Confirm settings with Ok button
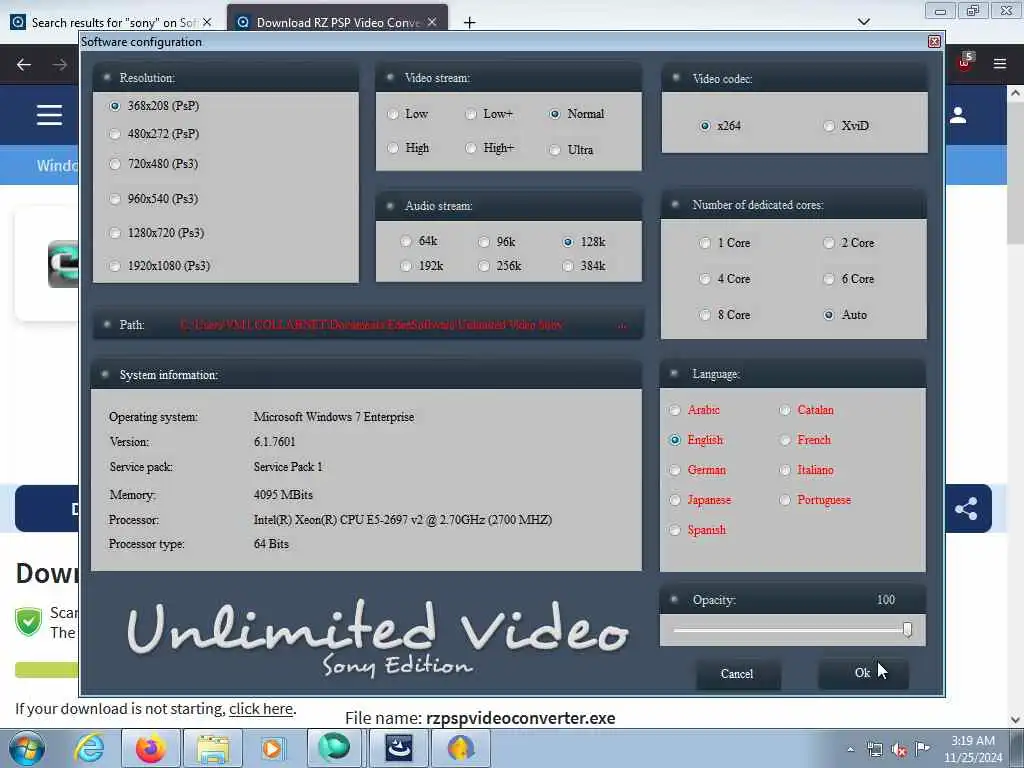Image resolution: width=1024 pixels, height=768 pixels. [863, 673]
